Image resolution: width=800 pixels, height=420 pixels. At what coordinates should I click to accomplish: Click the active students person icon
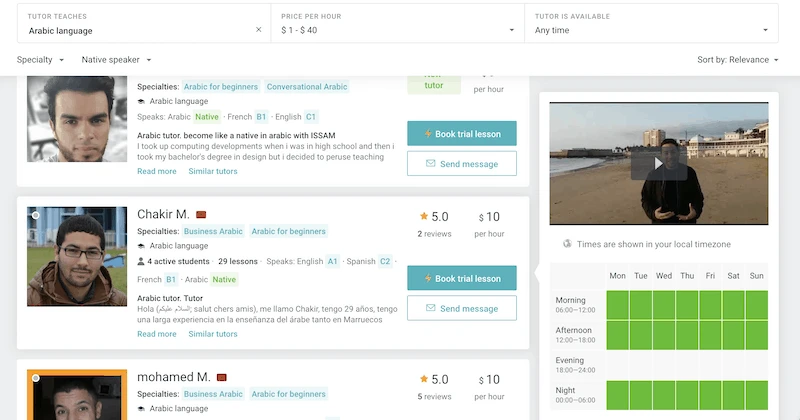[x=141, y=261]
